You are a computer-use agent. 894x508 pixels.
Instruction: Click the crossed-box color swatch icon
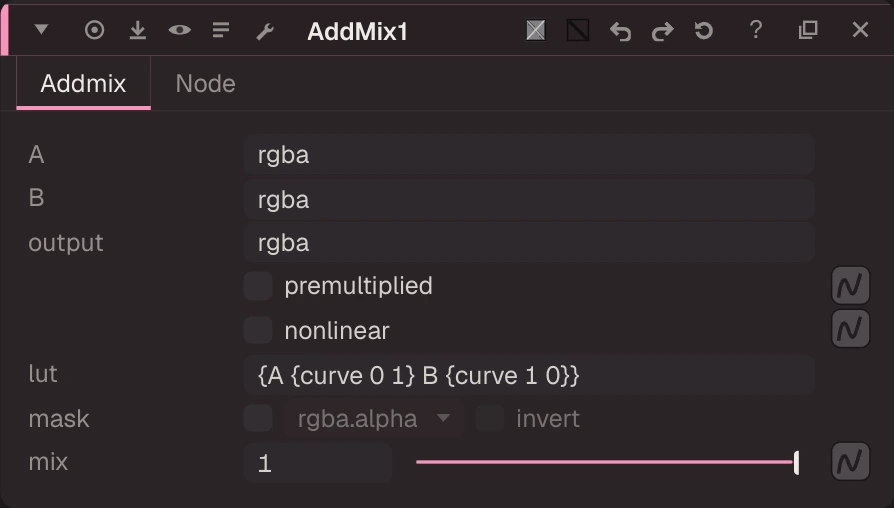point(535,30)
